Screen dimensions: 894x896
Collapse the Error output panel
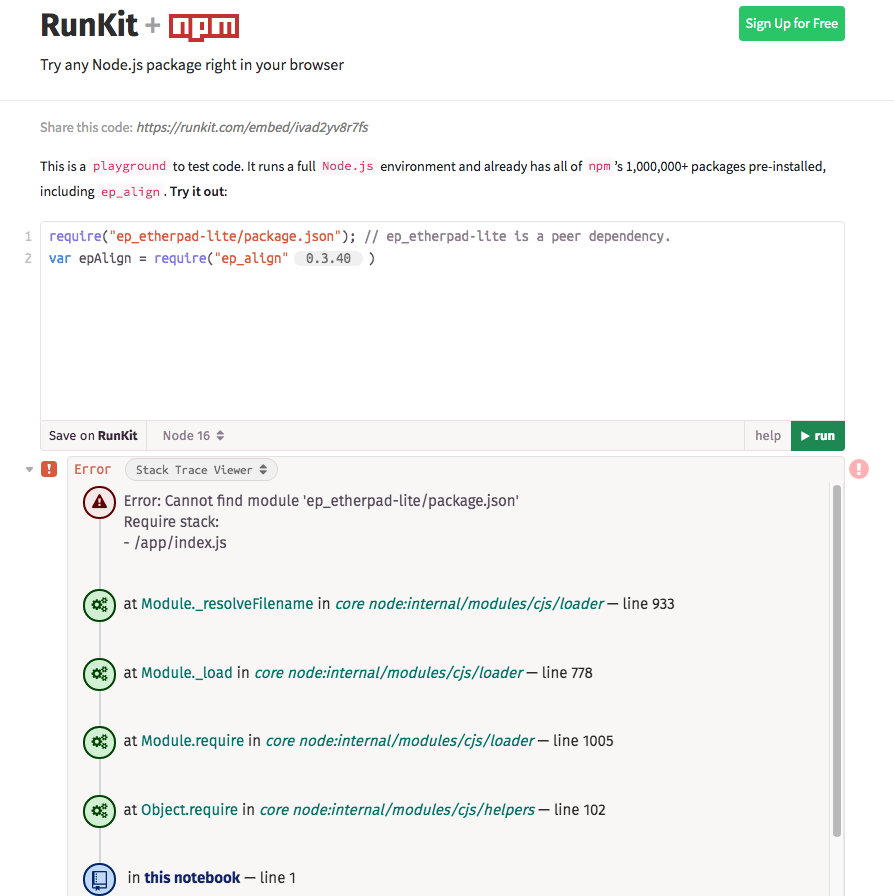point(29,468)
